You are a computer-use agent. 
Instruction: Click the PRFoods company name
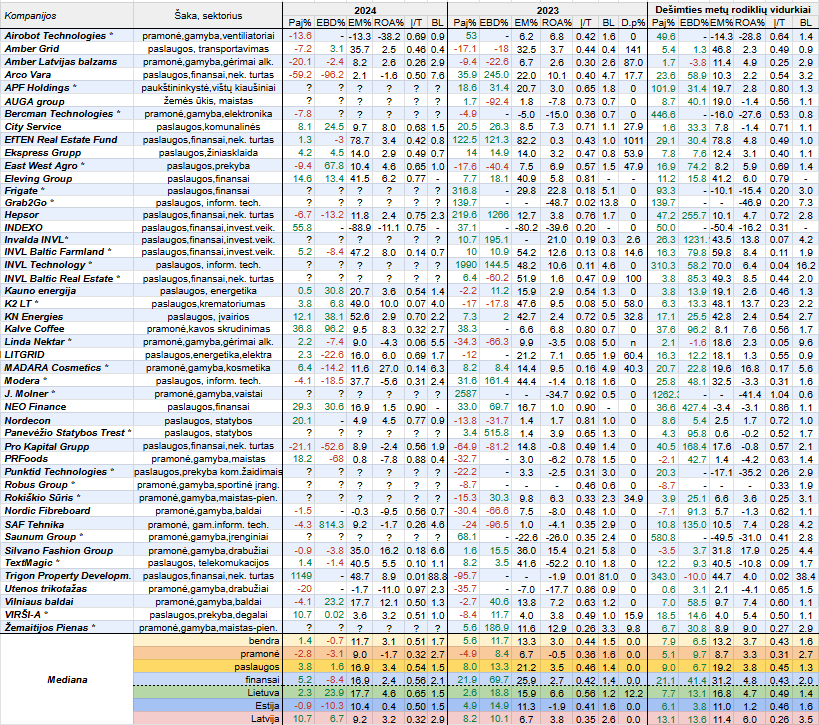pyautogui.click(x=26, y=459)
